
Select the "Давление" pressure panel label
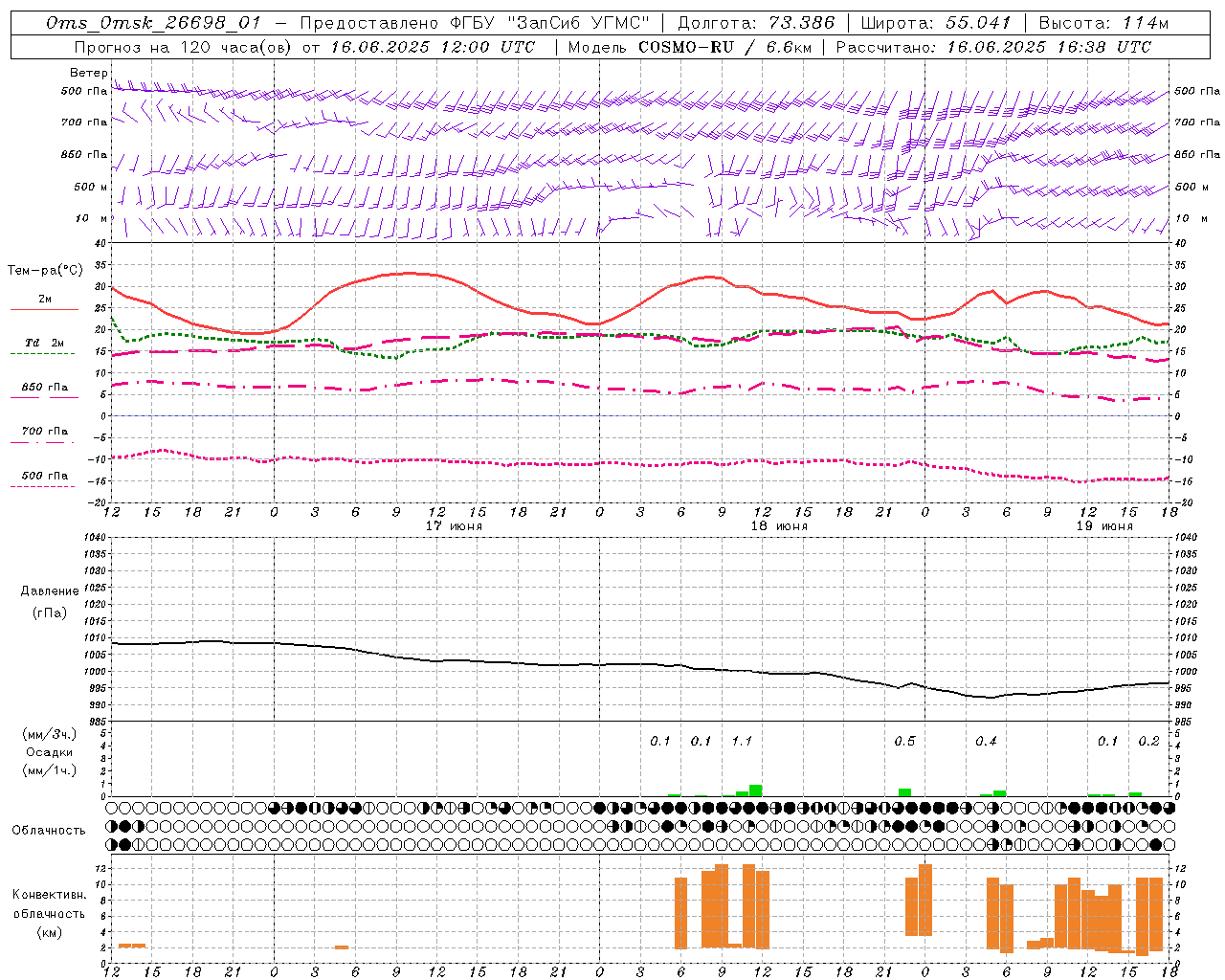click(x=50, y=591)
